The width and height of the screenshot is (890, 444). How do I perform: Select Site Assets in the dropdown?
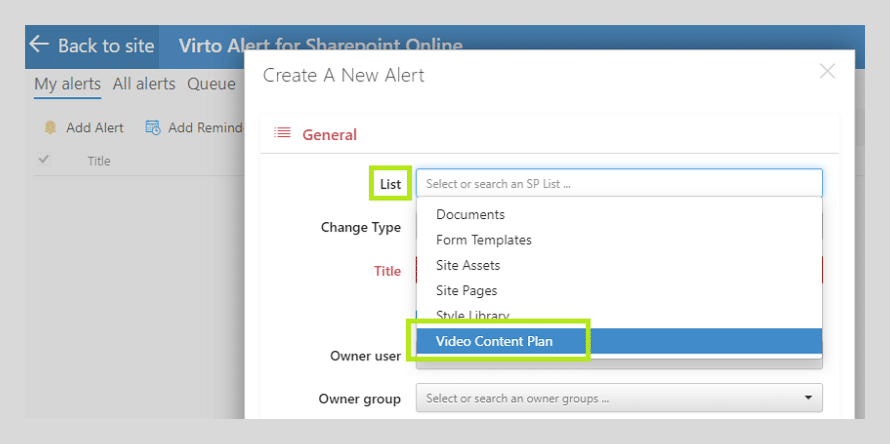pyautogui.click(x=619, y=265)
